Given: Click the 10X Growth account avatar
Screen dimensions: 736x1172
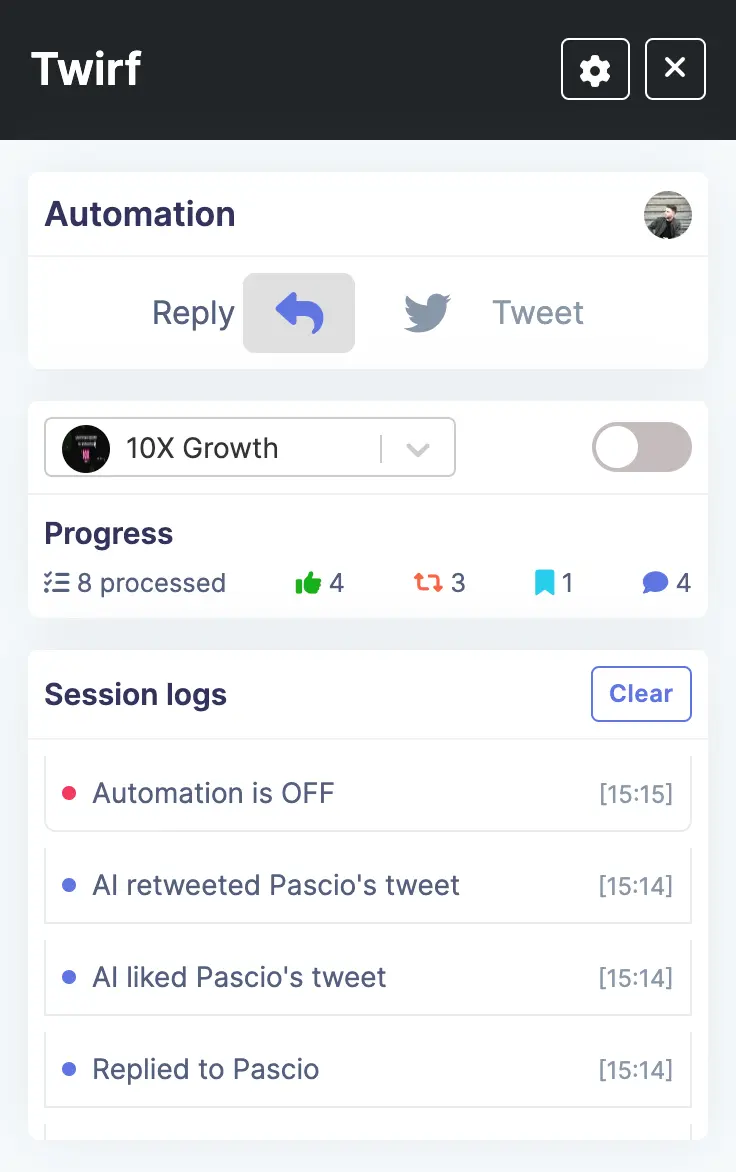Looking at the screenshot, I should click(86, 448).
